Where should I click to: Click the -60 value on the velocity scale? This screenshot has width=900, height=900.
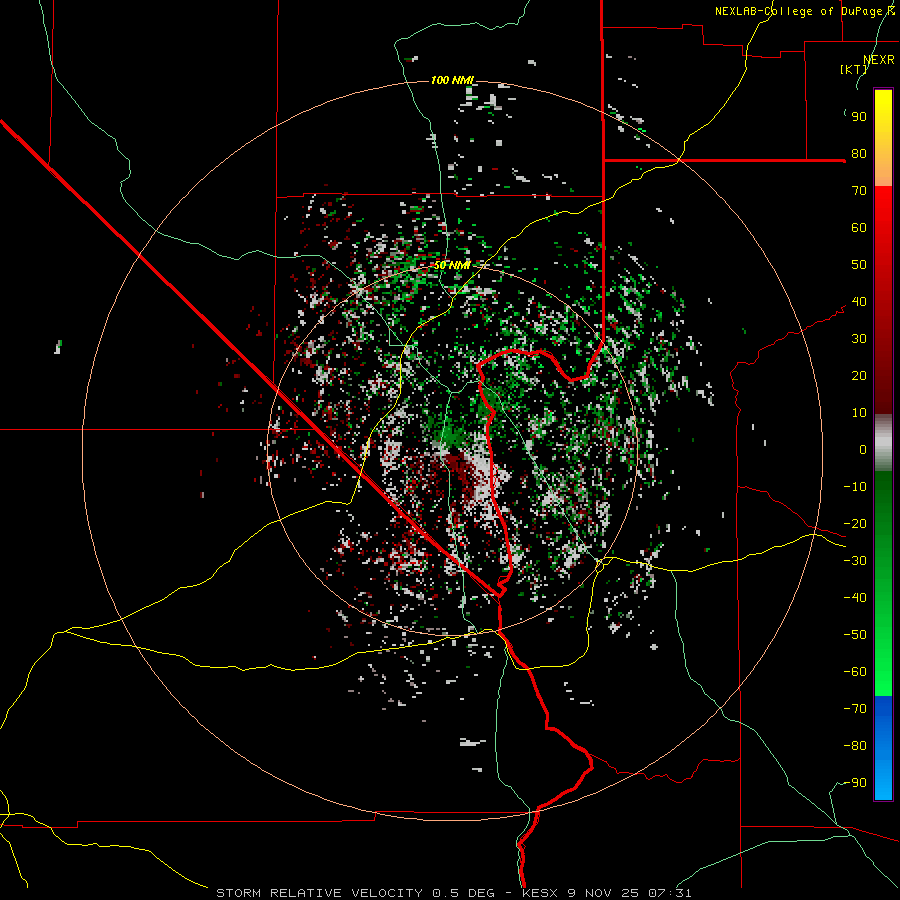tap(855, 672)
